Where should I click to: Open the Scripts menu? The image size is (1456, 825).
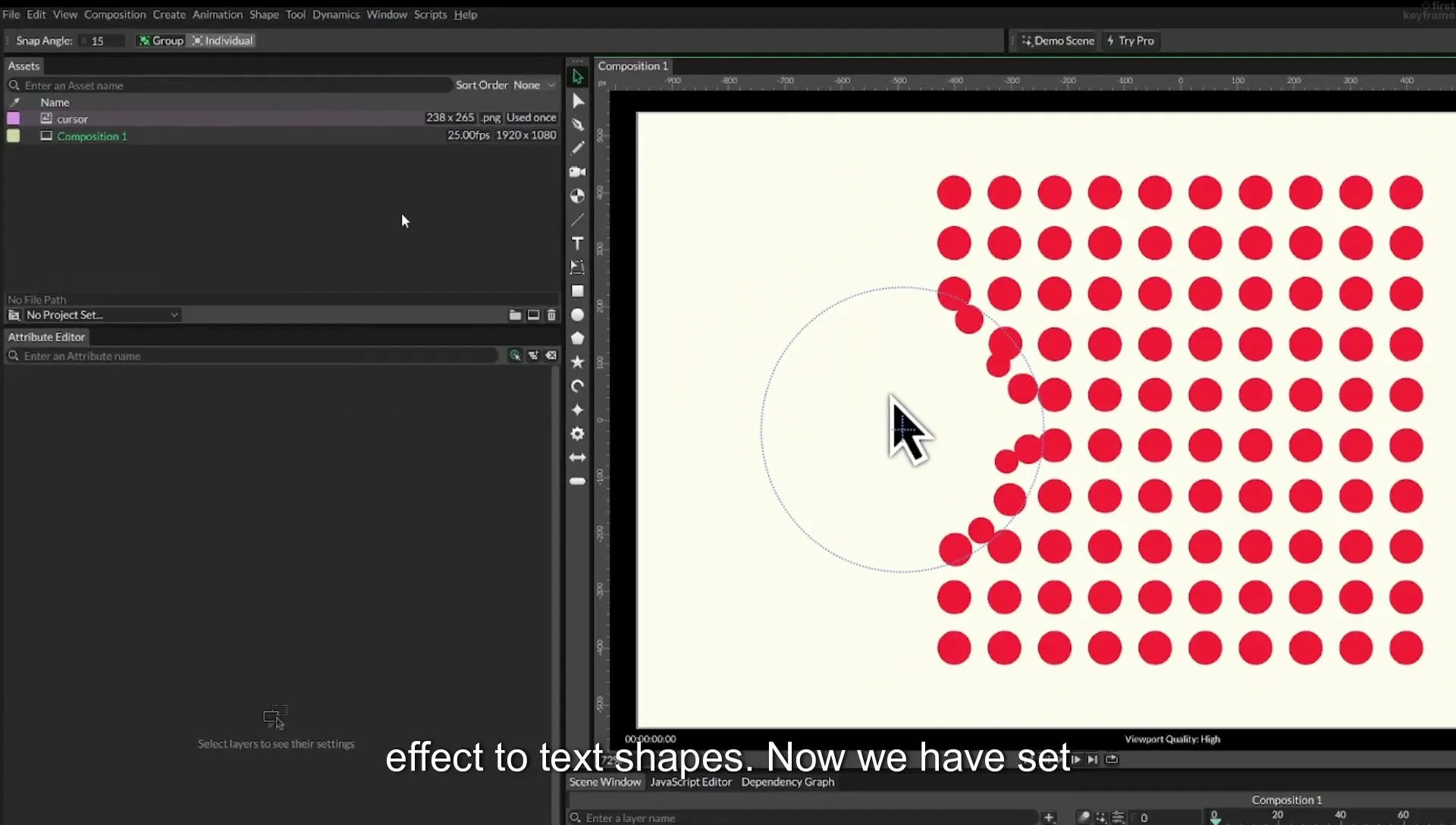pyautogui.click(x=430, y=14)
